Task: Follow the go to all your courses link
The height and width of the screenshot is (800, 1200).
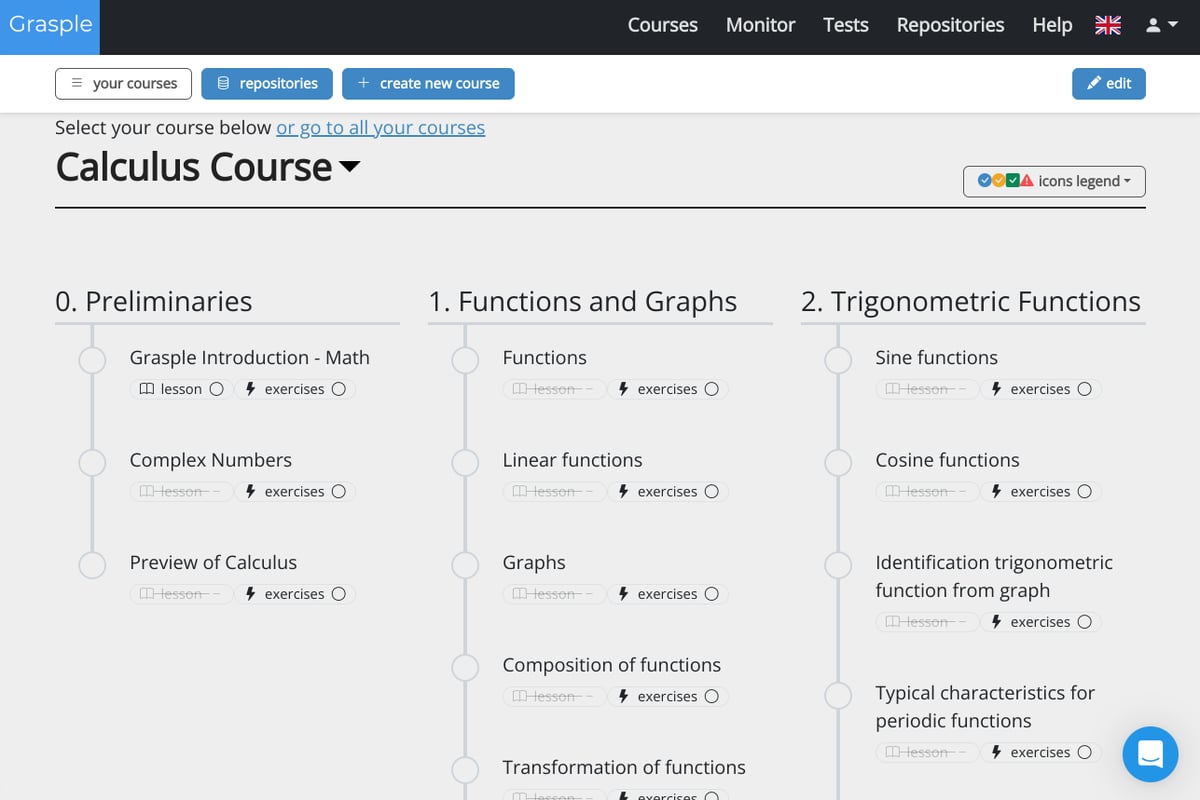Action: pyautogui.click(x=380, y=128)
